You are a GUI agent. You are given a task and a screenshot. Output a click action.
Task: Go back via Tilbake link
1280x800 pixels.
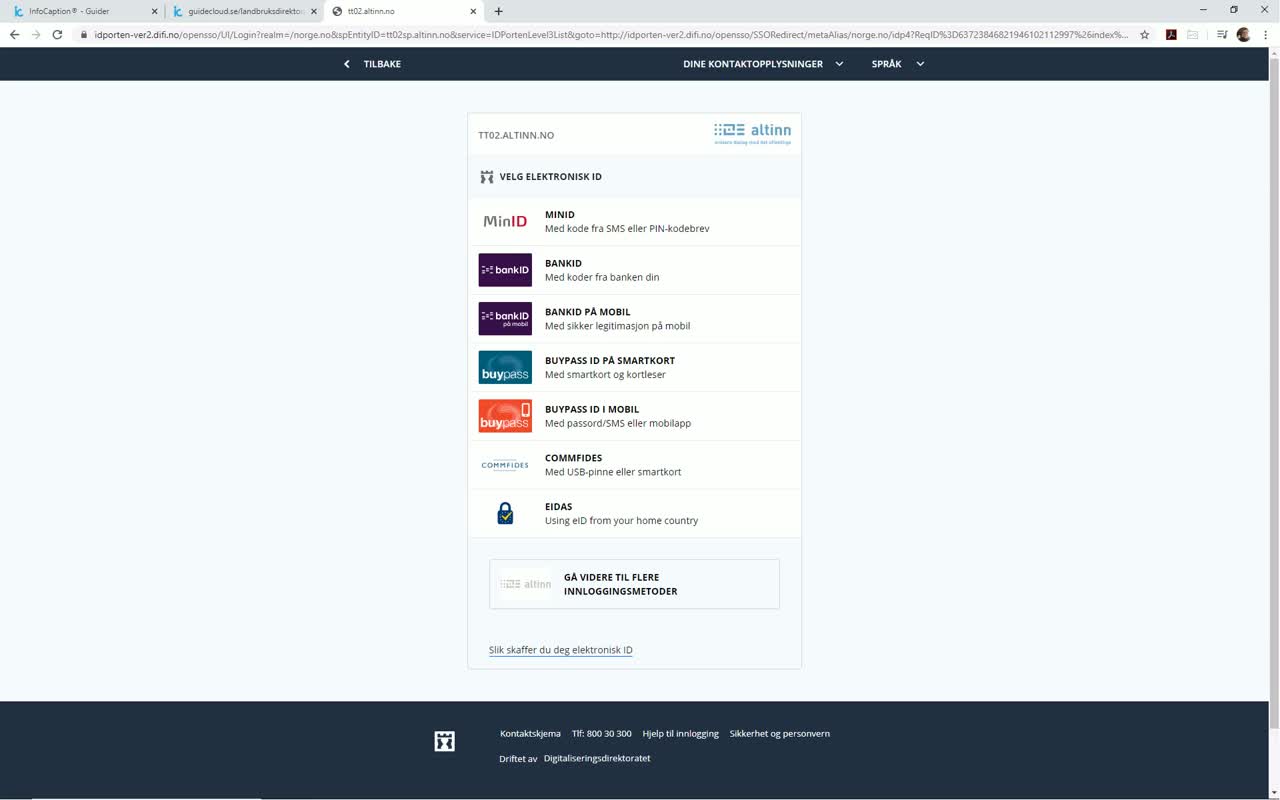(x=382, y=64)
